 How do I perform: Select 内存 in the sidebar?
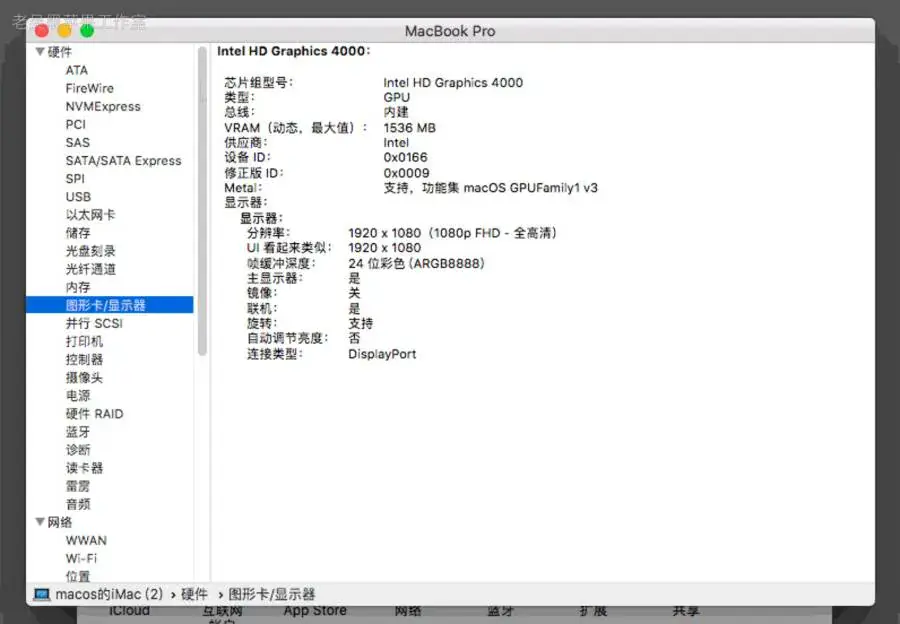(x=77, y=287)
